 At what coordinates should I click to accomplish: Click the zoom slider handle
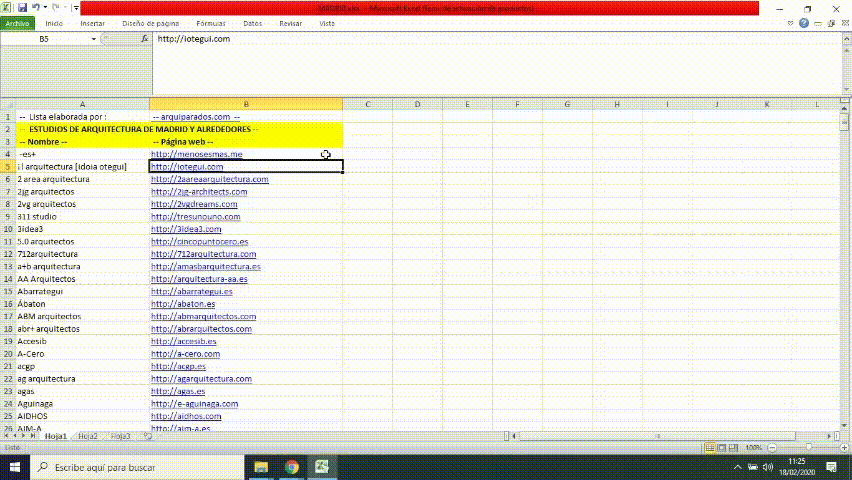[809, 447]
